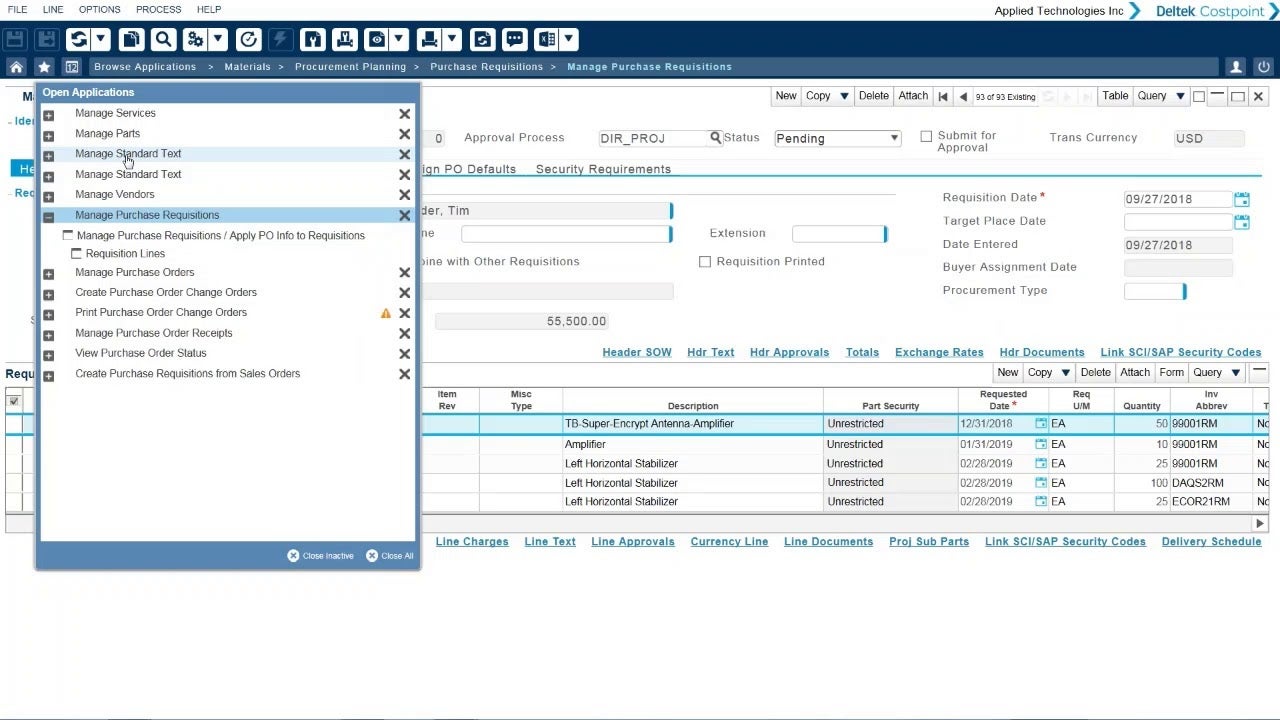Open the calendar picker next to Requisition Date
The image size is (1280, 720).
tap(1242, 199)
